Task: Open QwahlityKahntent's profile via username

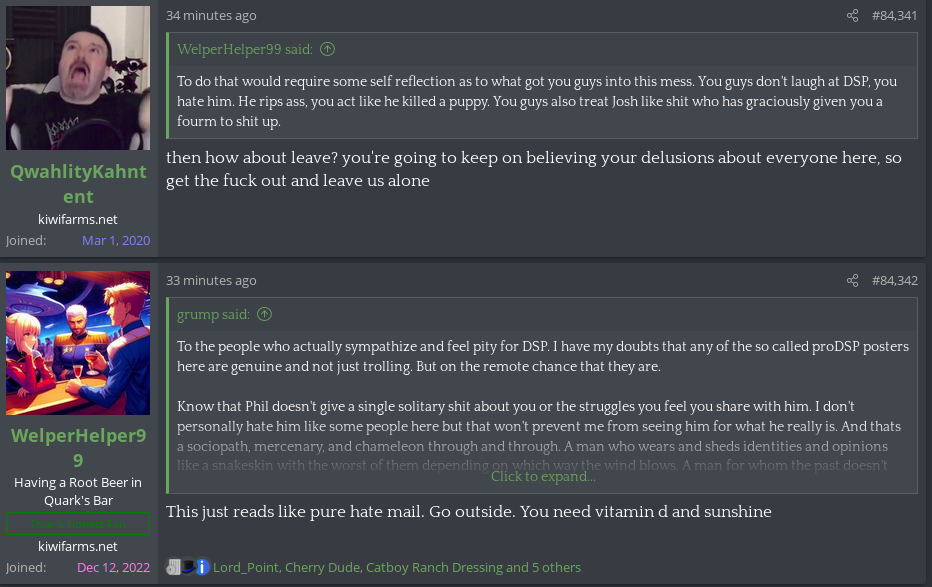Action: pos(78,184)
